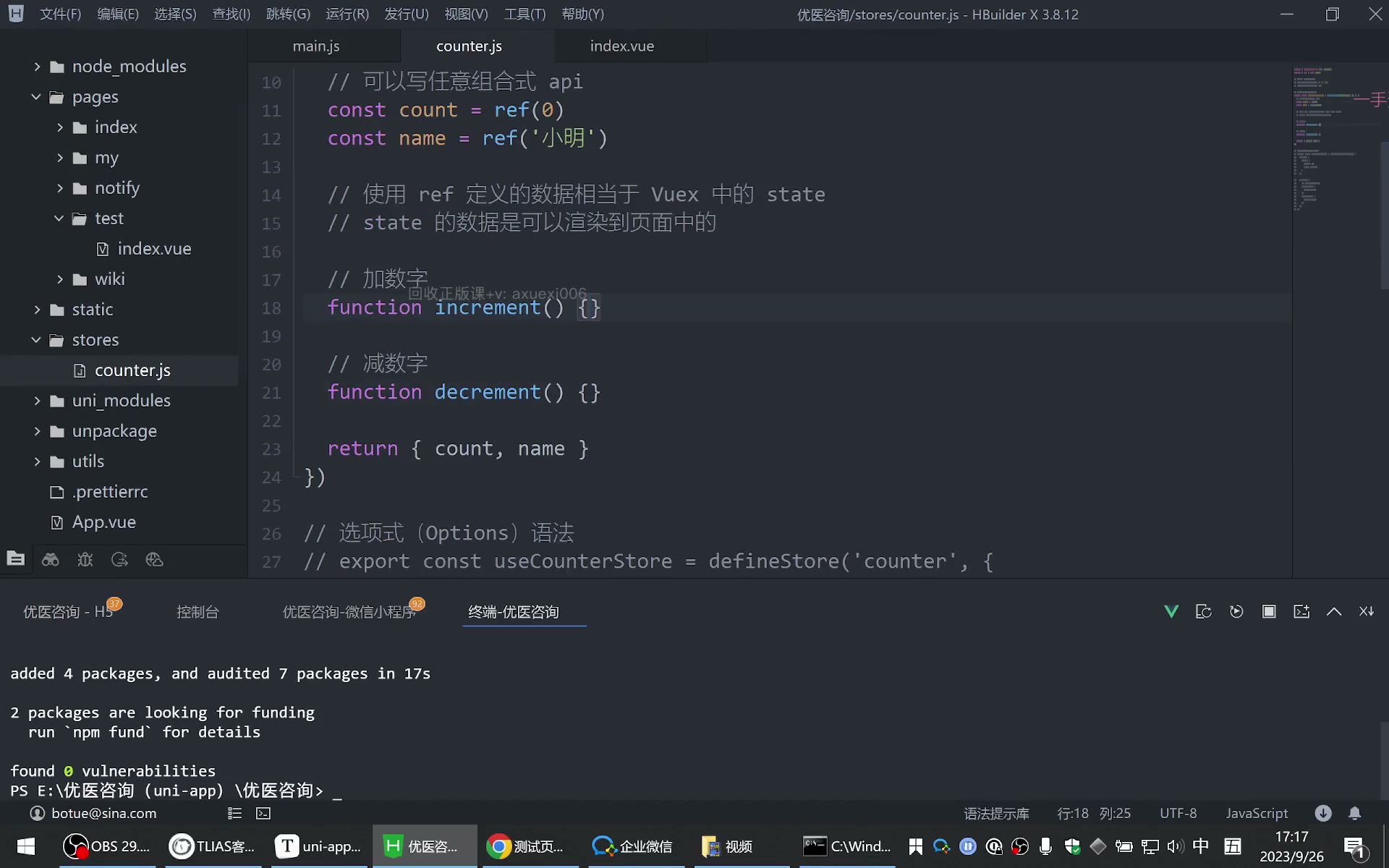The height and width of the screenshot is (868, 1389).
Task: Toggle the terminal icon in status bar
Action: click(263, 814)
